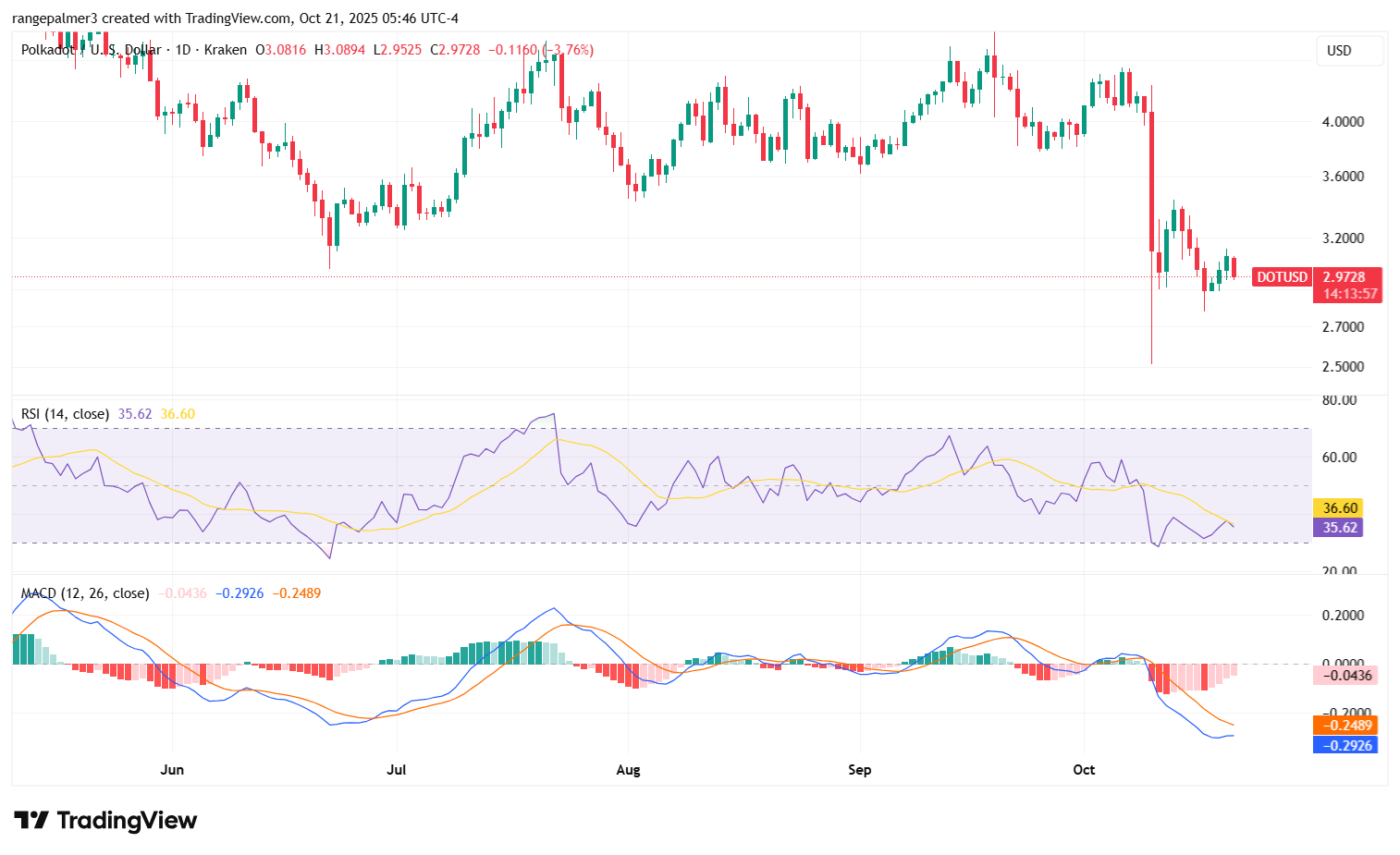Click the DOTUSD symbol price tag

[1282, 277]
